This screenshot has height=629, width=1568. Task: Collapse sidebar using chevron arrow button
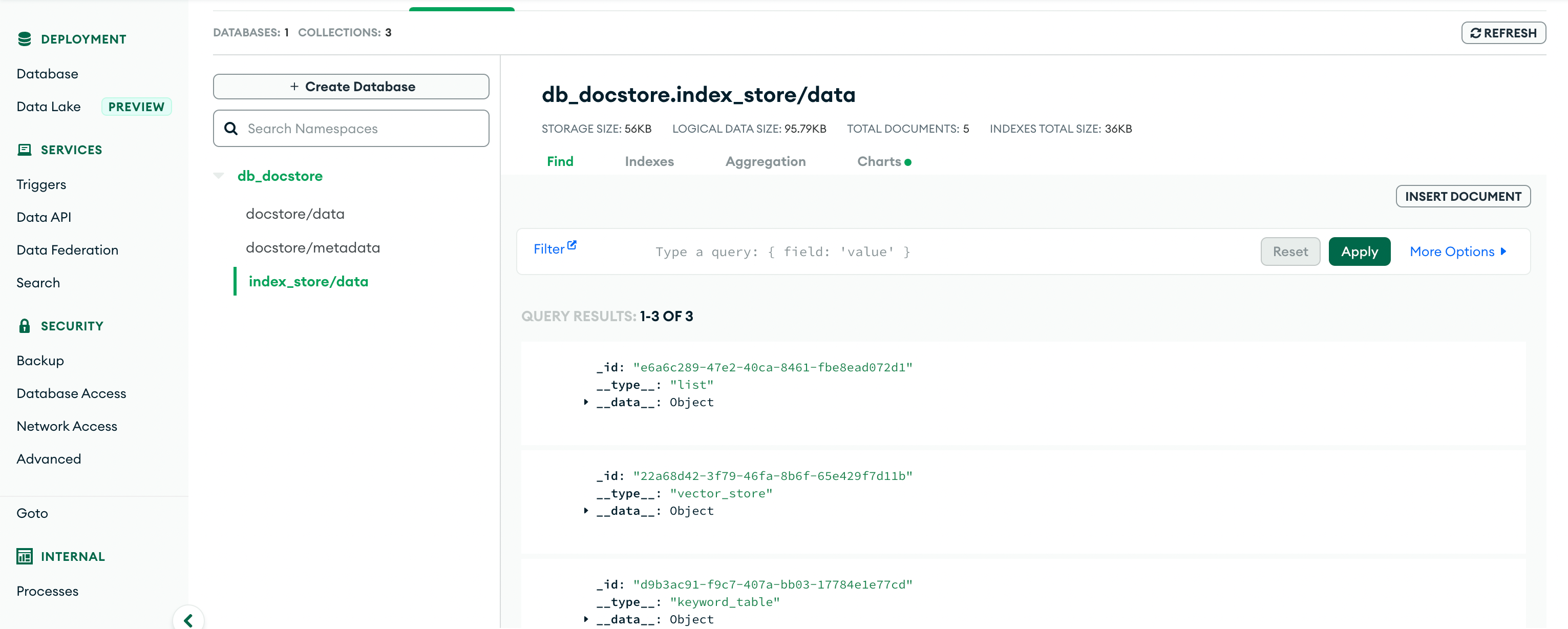tap(188, 620)
